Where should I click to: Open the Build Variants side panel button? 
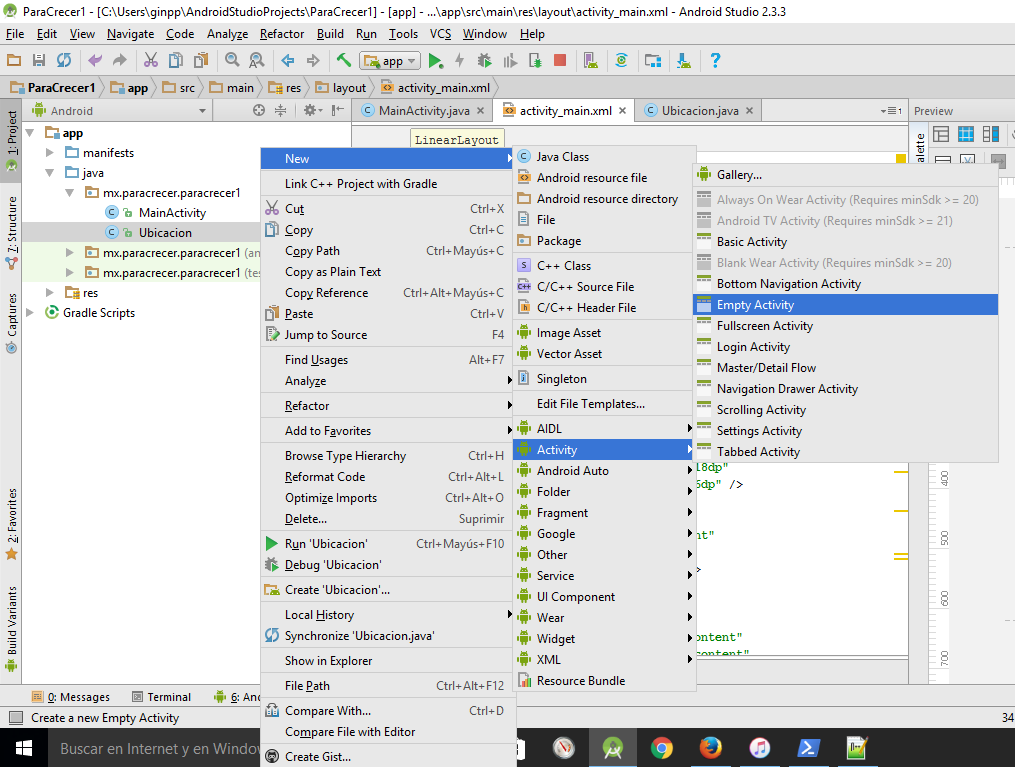click(11, 628)
